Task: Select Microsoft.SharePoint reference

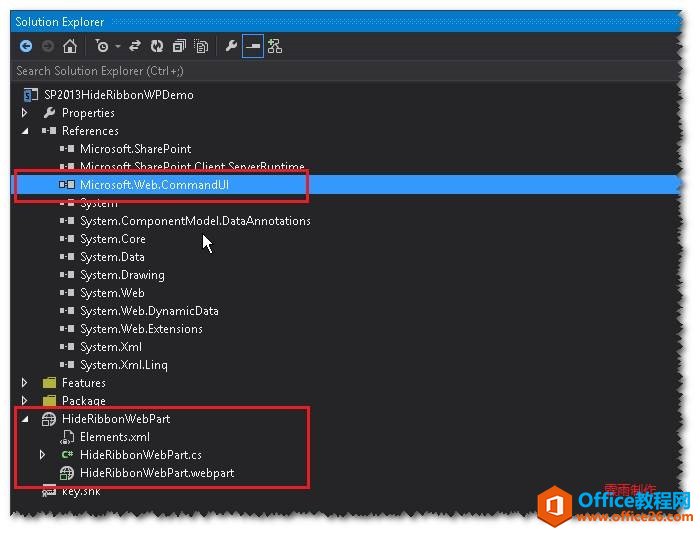Action: pyautogui.click(x=136, y=149)
